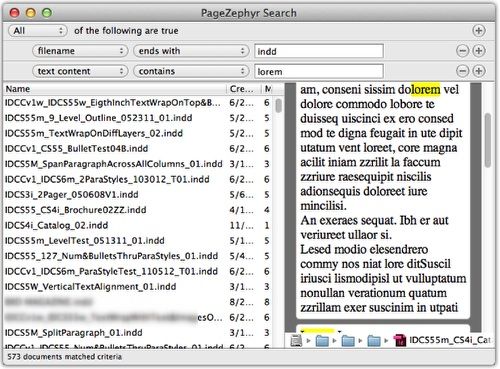Image resolution: width=500 pixels, height=369 pixels.
Task: Open the ends with condition dropdown
Action: coord(191,51)
